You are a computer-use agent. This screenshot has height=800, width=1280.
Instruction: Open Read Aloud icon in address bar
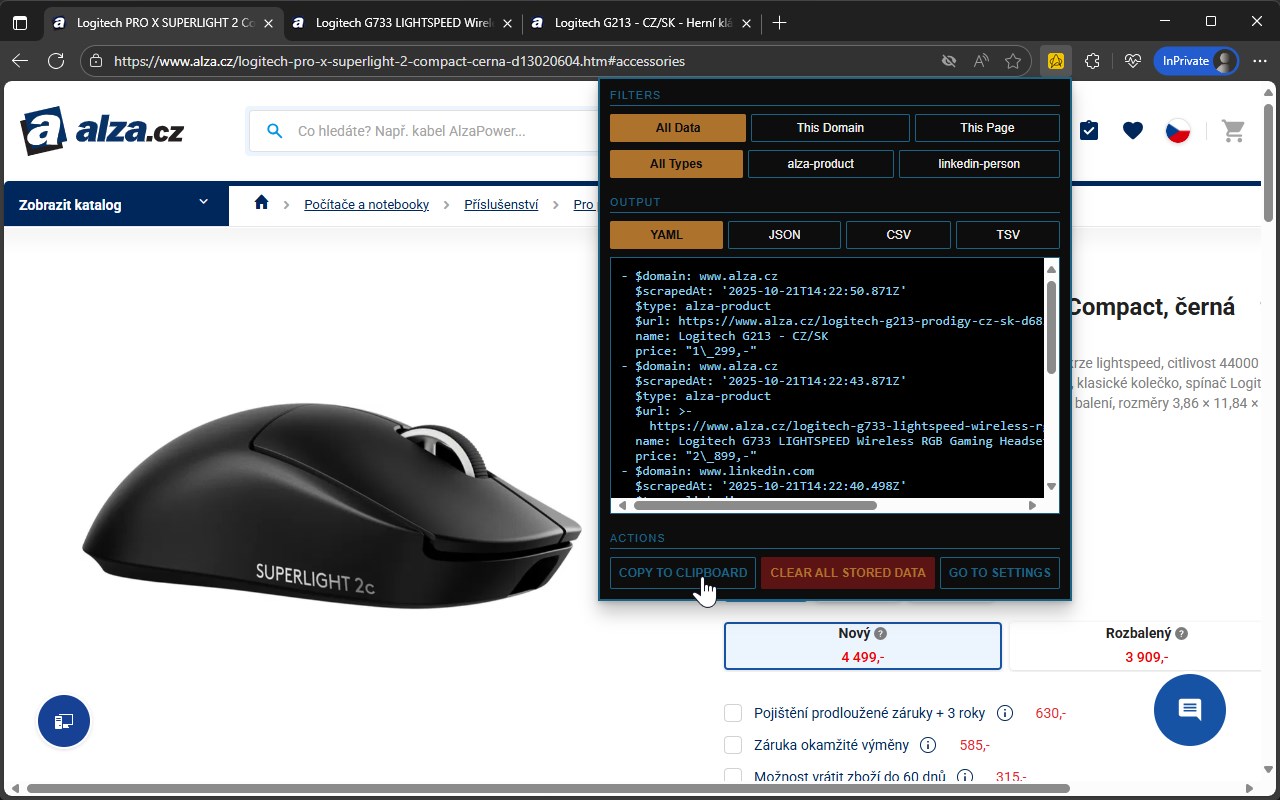click(981, 61)
